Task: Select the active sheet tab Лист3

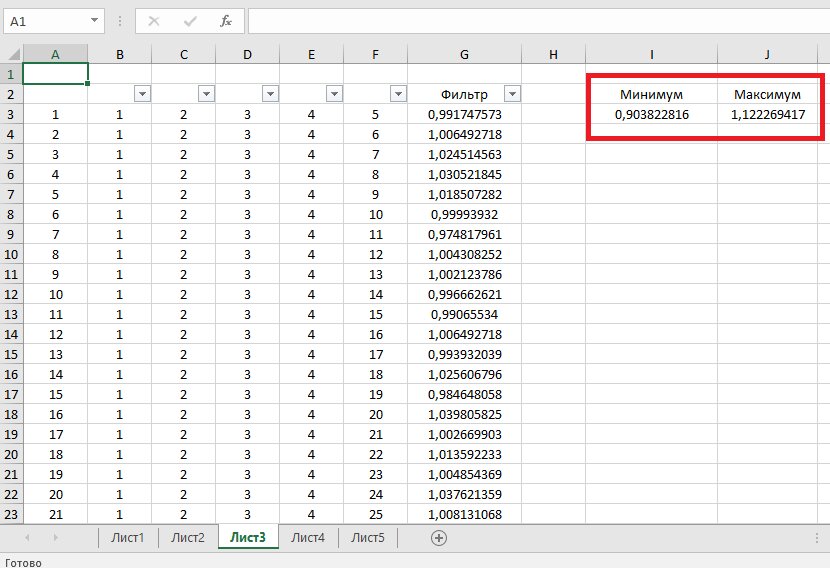Action: click(x=248, y=537)
